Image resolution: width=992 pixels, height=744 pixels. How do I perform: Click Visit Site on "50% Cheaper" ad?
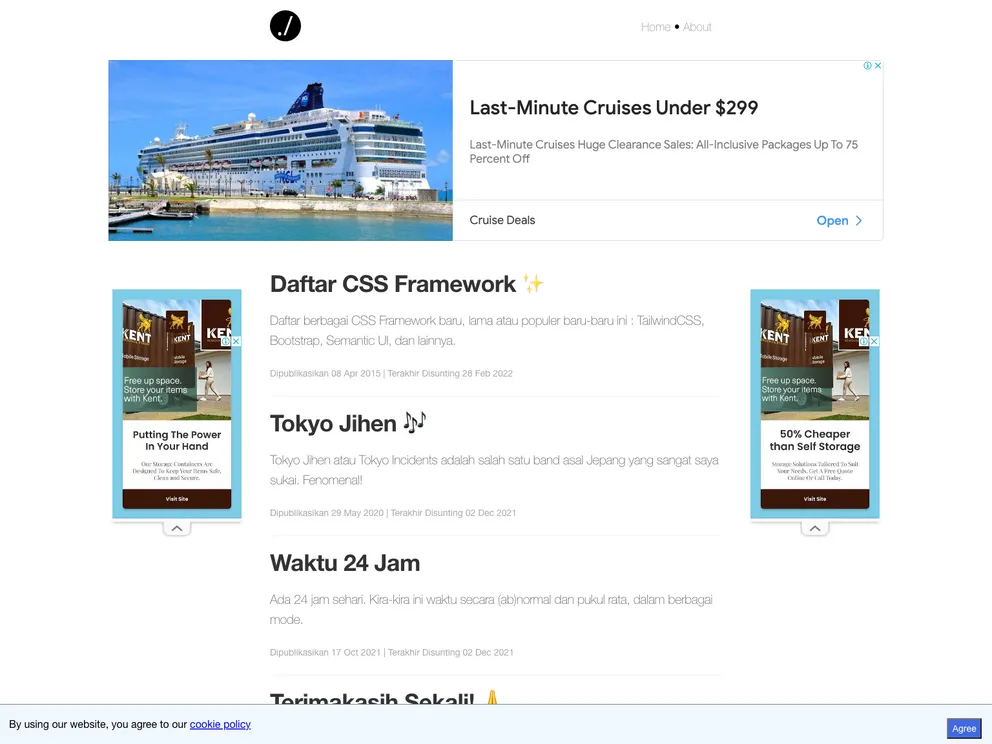[x=815, y=498]
